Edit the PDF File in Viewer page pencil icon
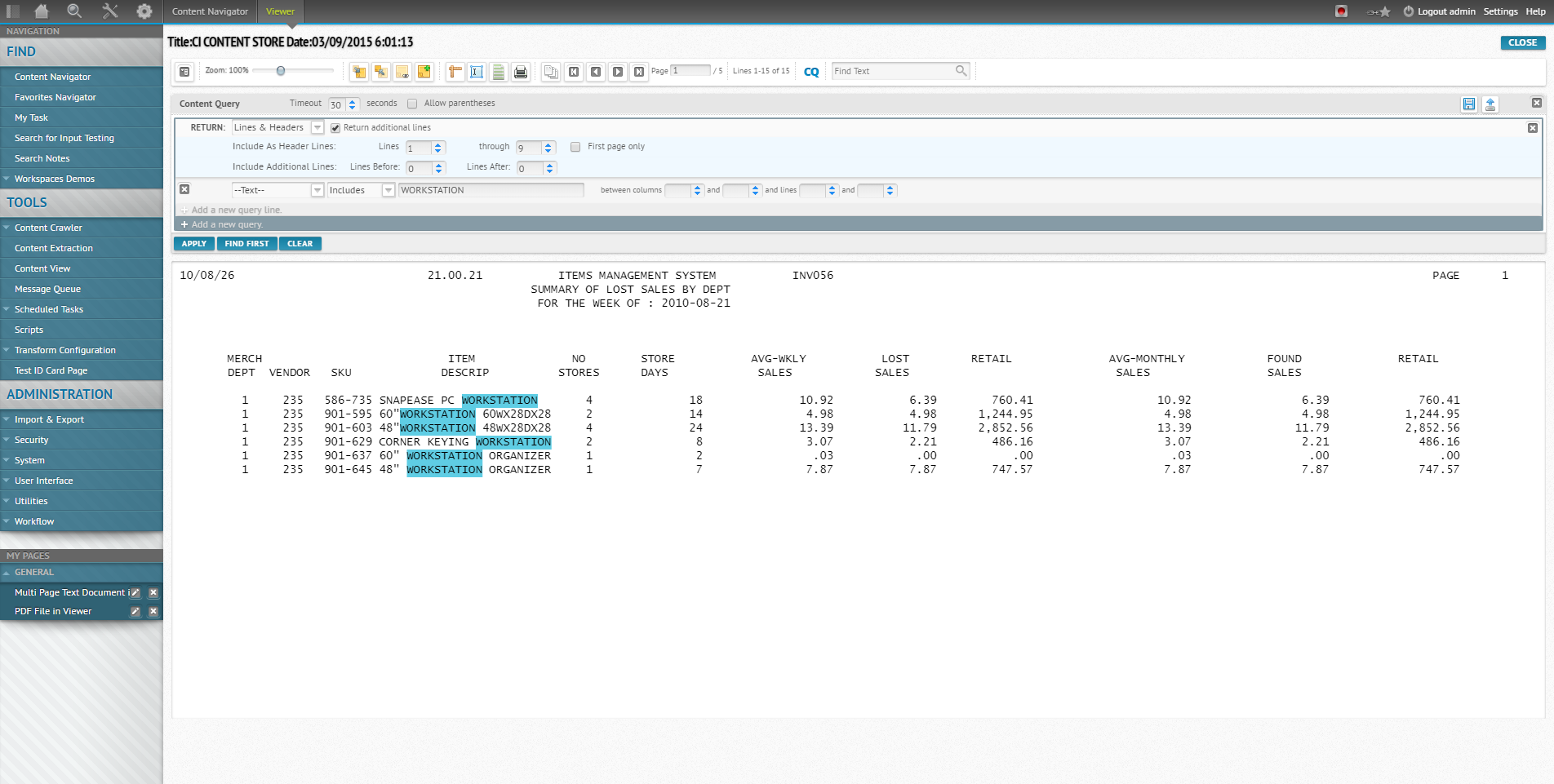Viewport: 1554px width, 784px height. point(135,611)
